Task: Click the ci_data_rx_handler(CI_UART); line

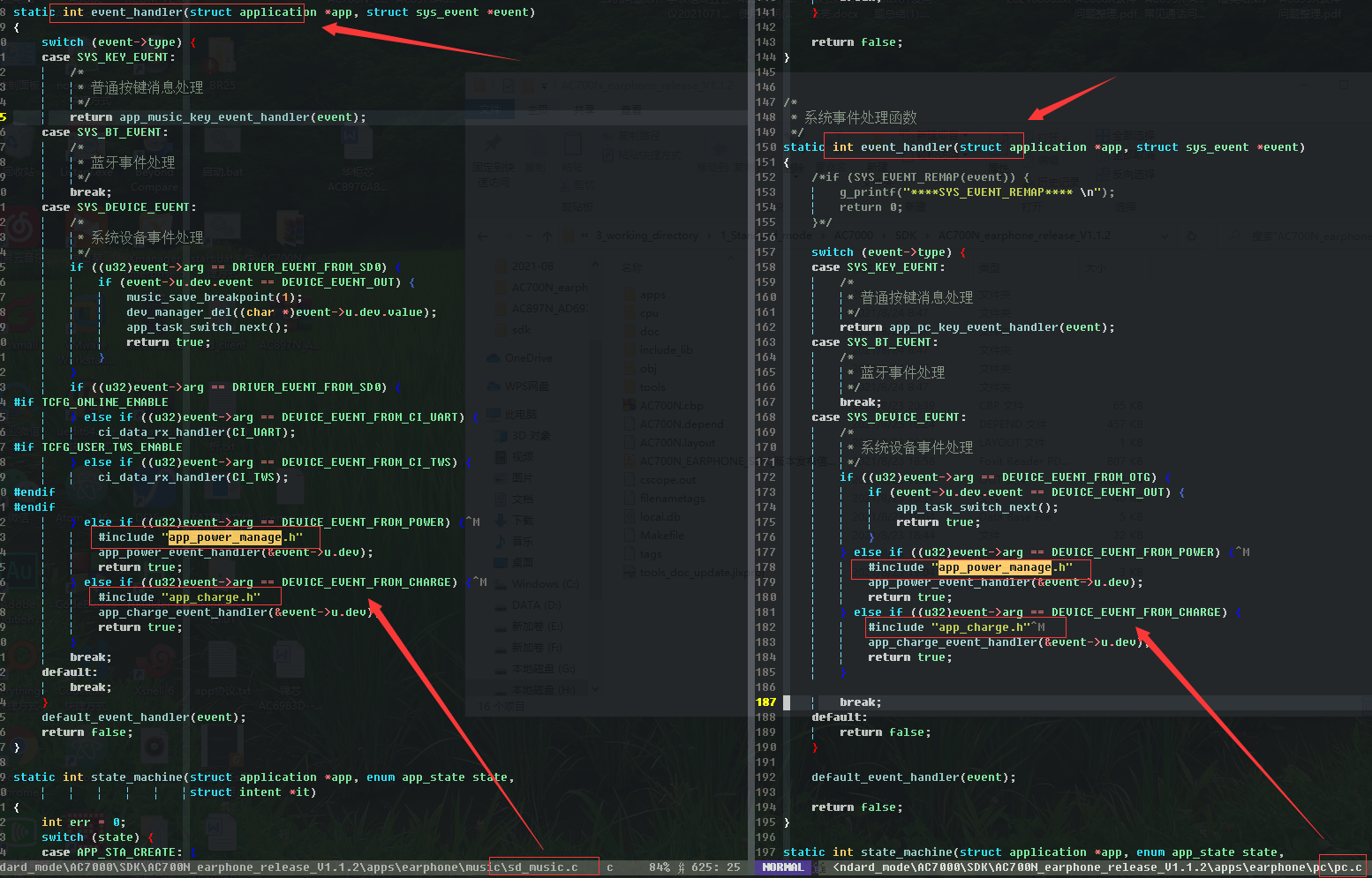Action: (x=197, y=432)
